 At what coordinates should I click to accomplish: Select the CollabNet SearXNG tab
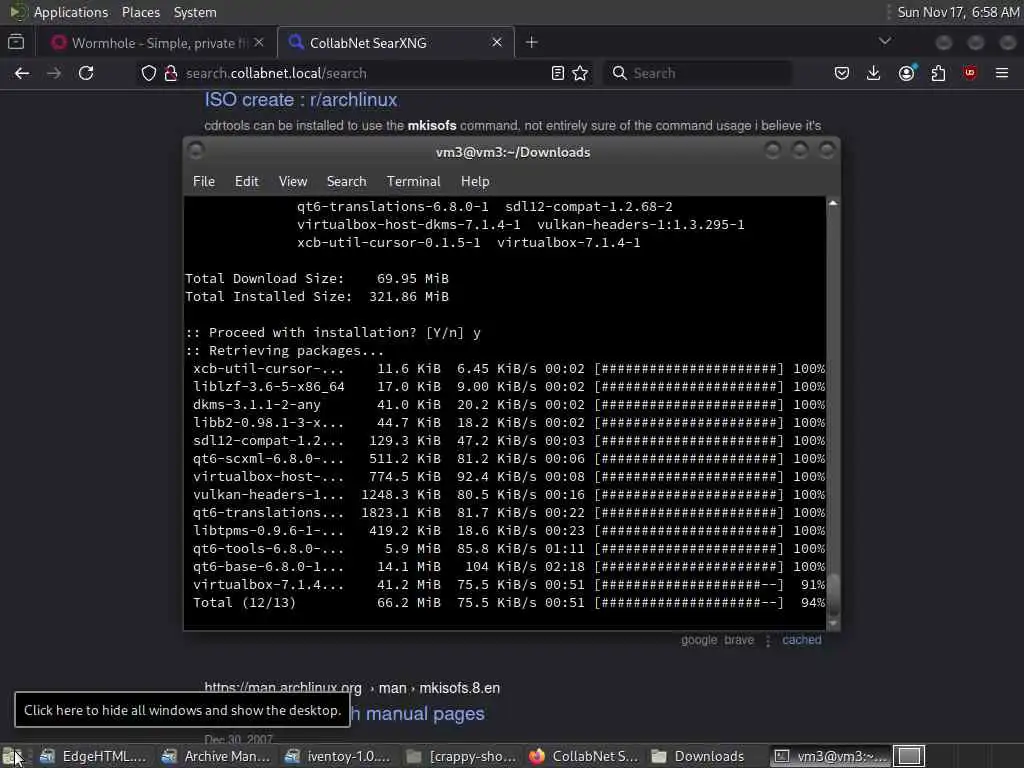pyautogui.click(x=396, y=42)
